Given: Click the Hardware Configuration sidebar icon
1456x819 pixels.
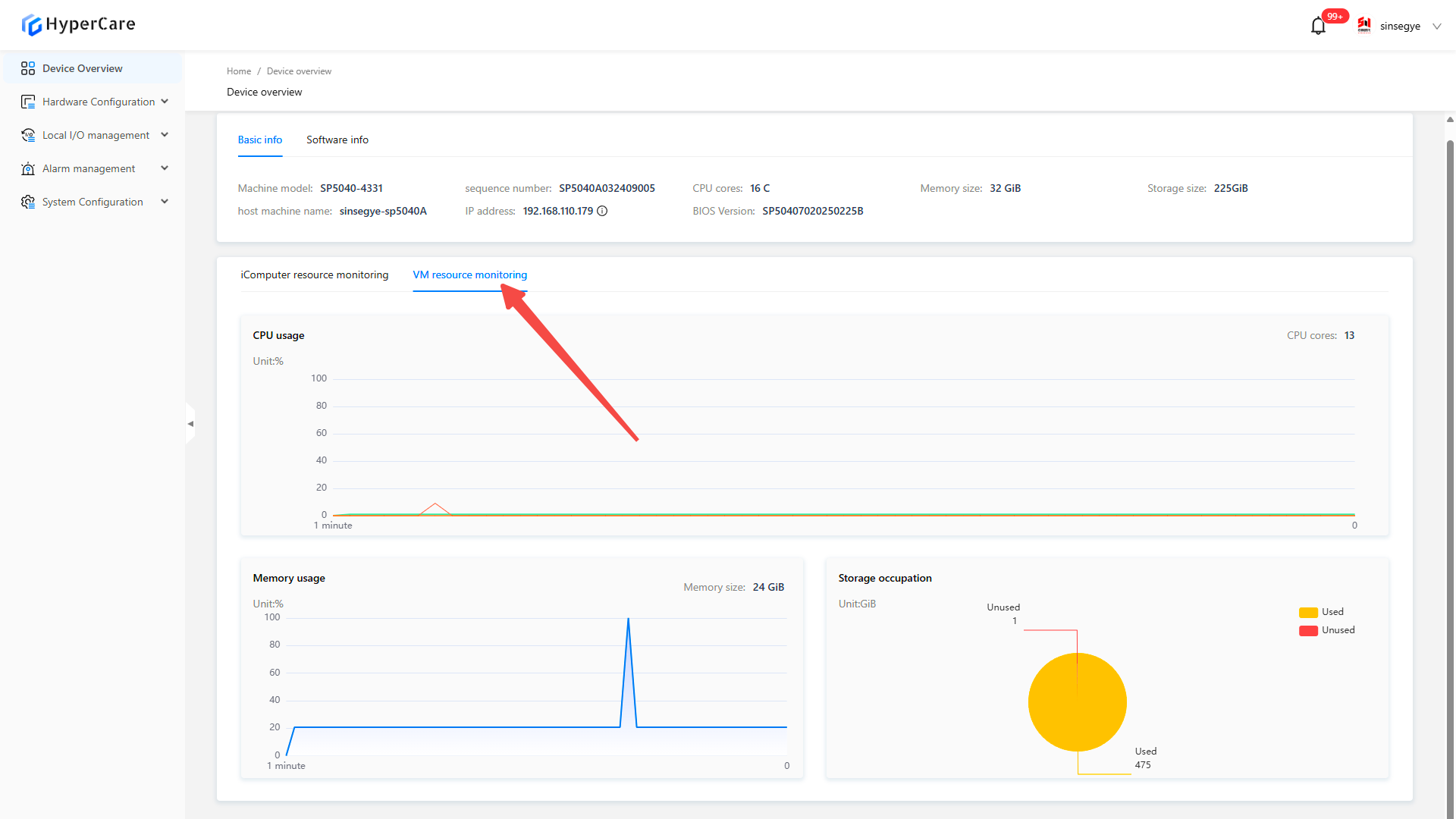Looking at the screenshot, I should (x=28, y=102).
